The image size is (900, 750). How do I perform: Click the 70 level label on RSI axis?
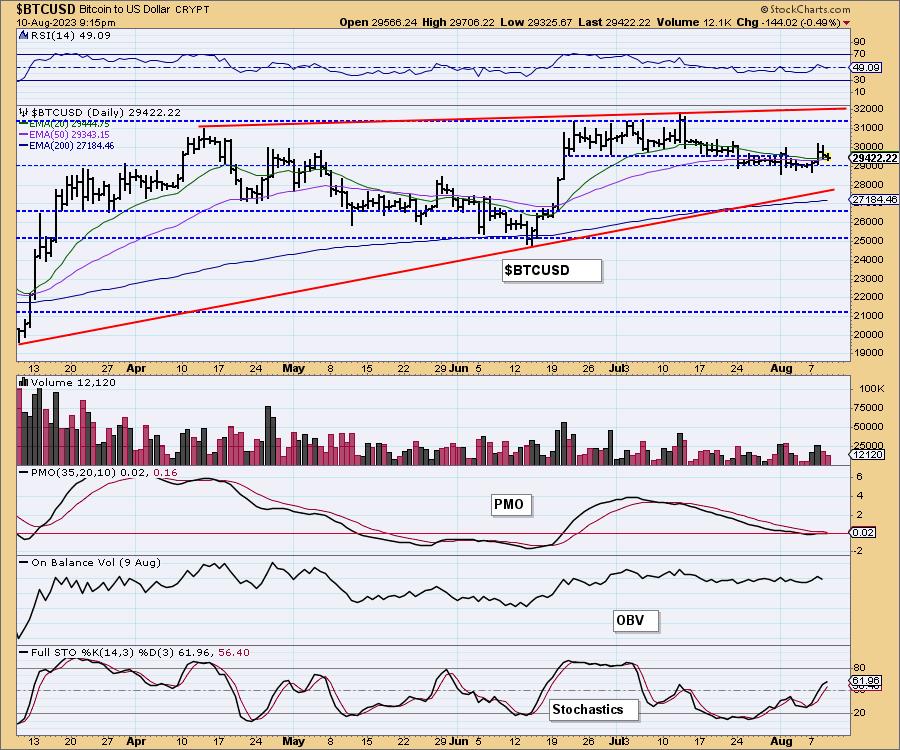859,54
